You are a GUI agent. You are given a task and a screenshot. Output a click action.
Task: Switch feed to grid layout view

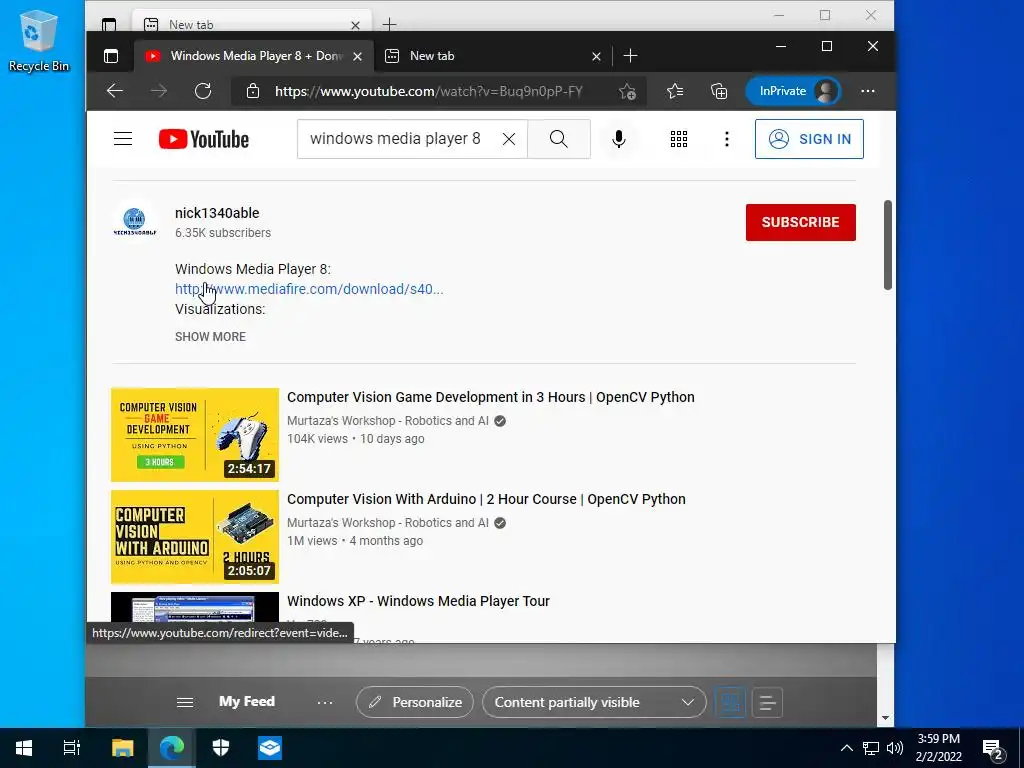click(x=730, y=702)
